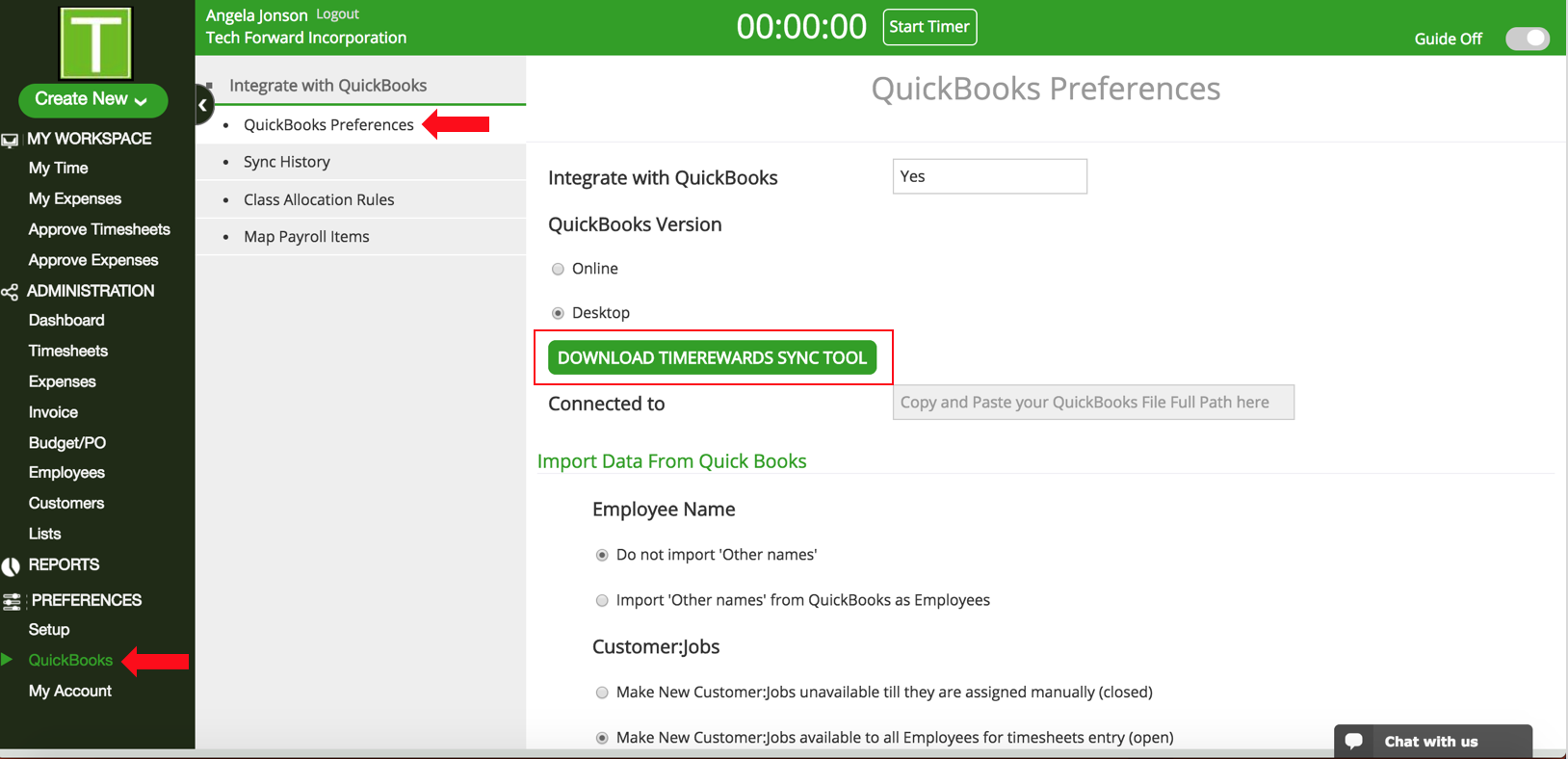Click the QuickBooks file path input field
The width and height of the screenshot is (1568, 759).
click(1092, 403)
